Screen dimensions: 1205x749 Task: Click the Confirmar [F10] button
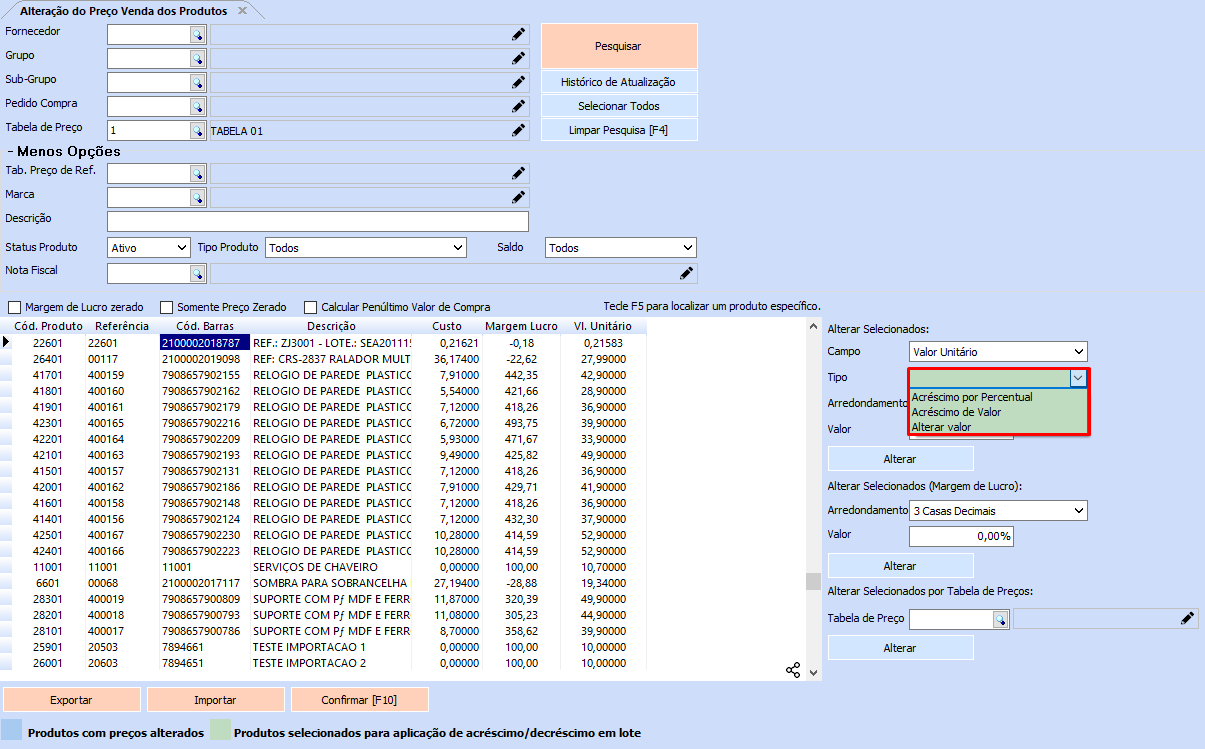click(x=359, y=699)
